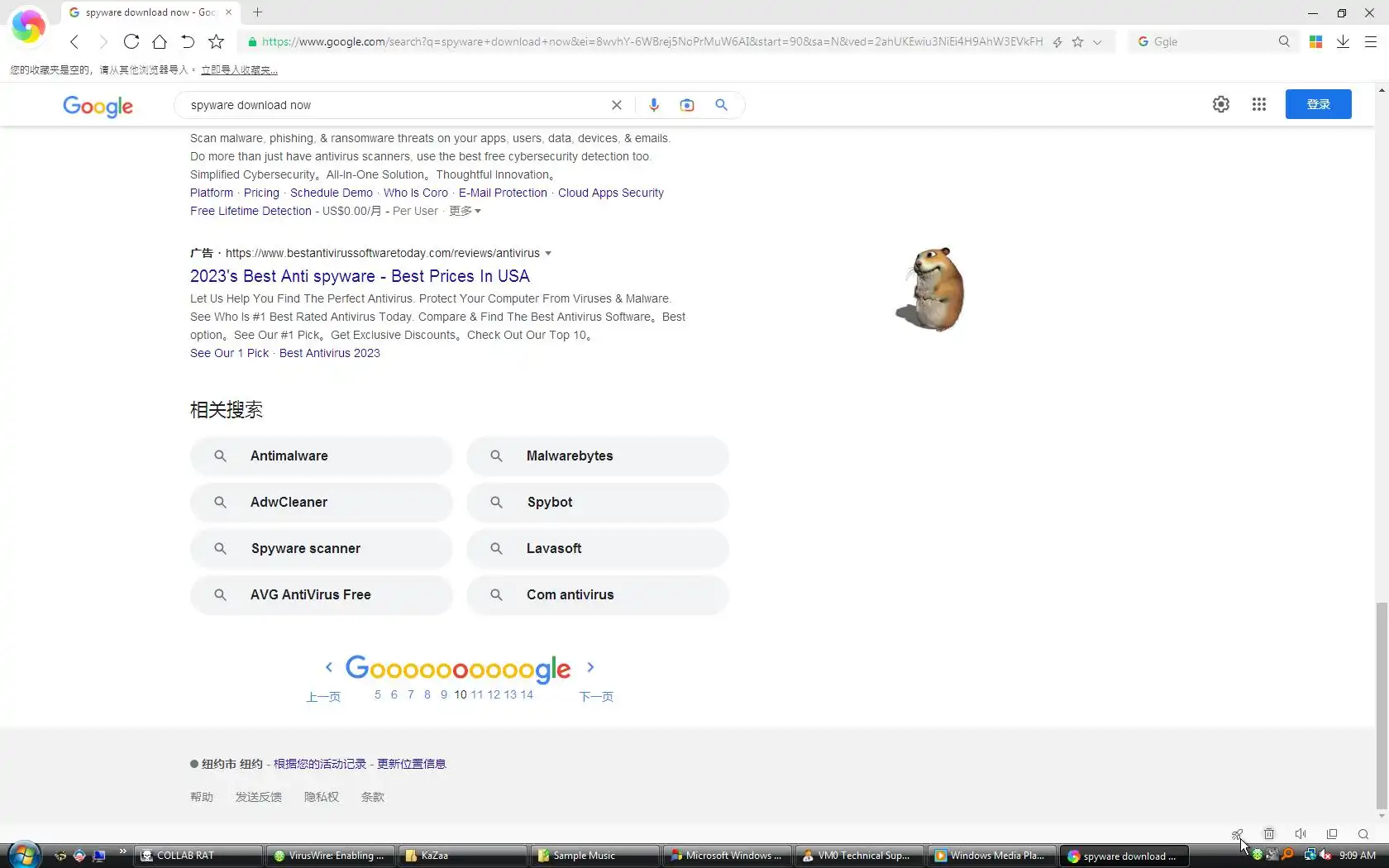This screenshot has height=868, width=1389.
Task: Open the browser hamburger menu
Action: point(1370,41)
